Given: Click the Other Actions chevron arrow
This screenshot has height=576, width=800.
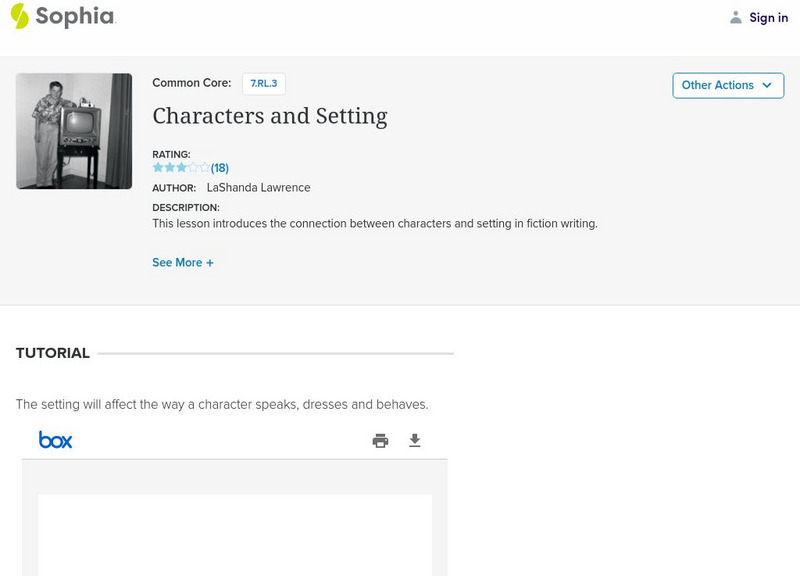Looking at the screenshot, I should 767,86.
